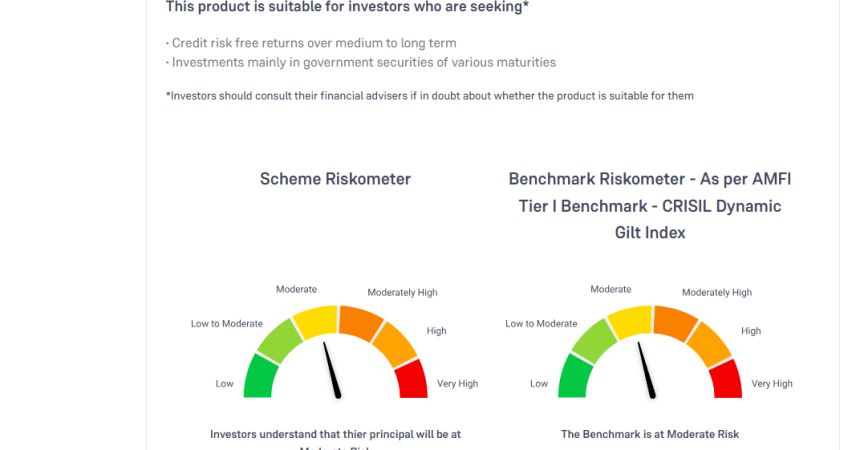Click the Benchmark Riskometer needle

tap(647, 372)
